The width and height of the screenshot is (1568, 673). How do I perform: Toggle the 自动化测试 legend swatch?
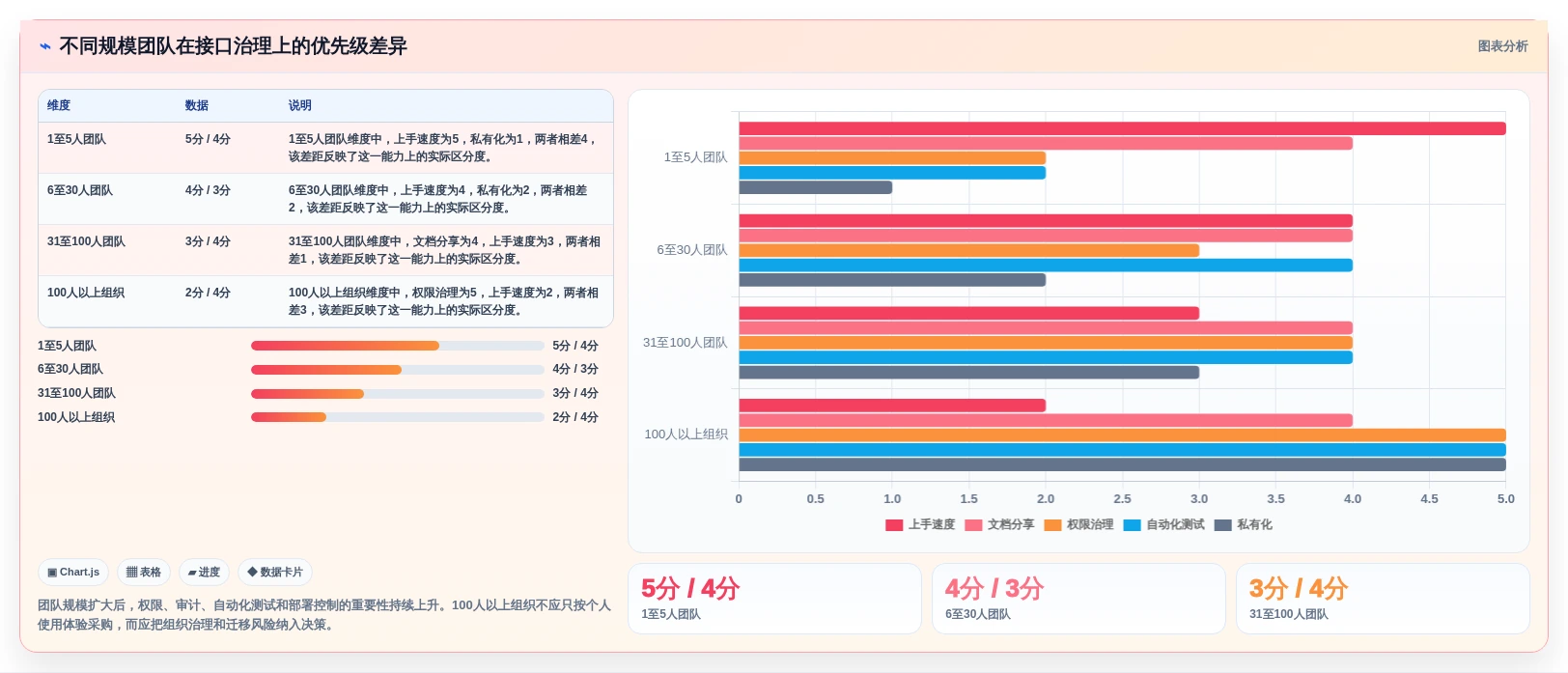coord(1132,525)
